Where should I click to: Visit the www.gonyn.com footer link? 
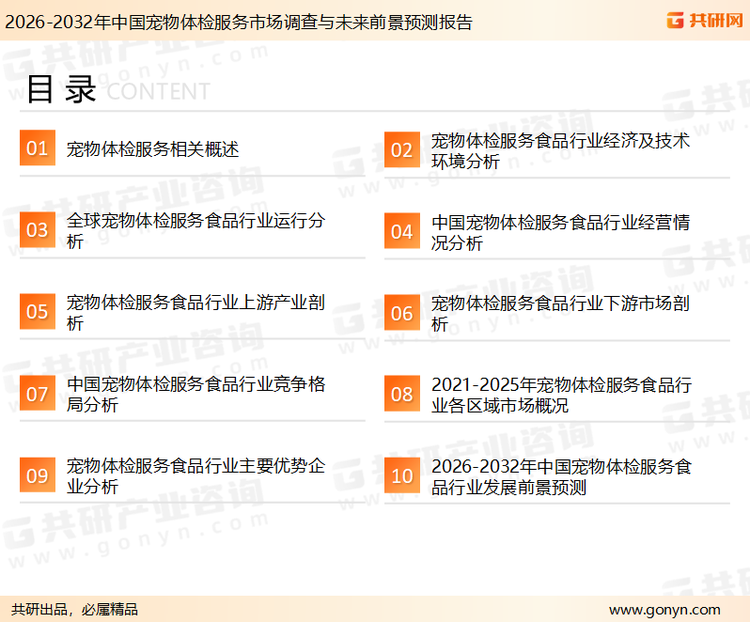point(665,610)
